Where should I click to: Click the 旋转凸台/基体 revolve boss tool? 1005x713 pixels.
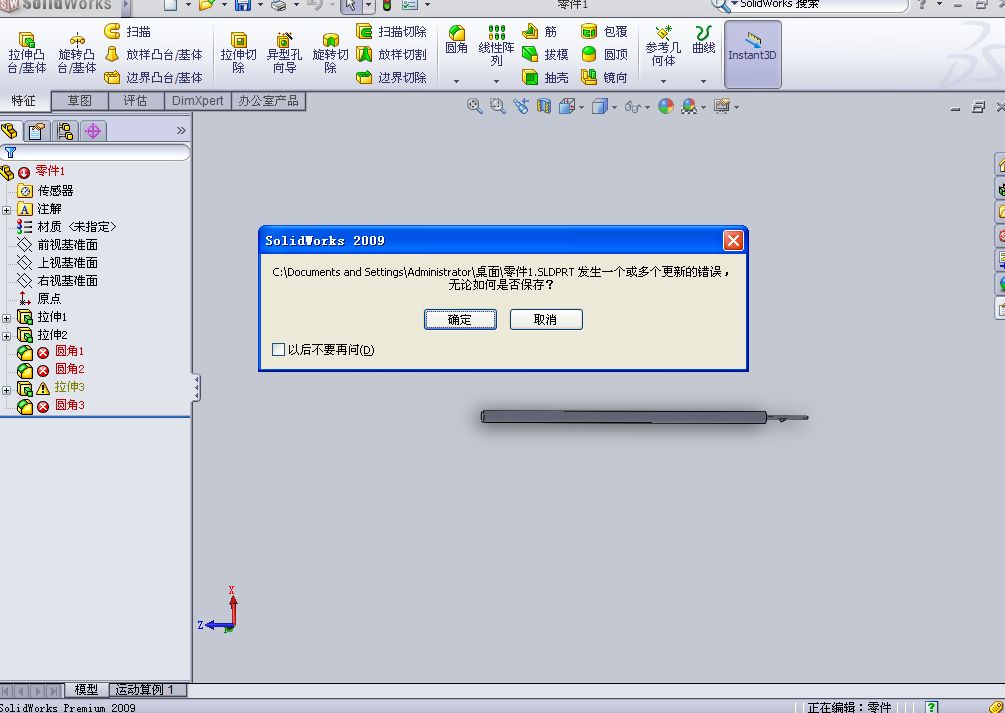[x=76, y=53]
